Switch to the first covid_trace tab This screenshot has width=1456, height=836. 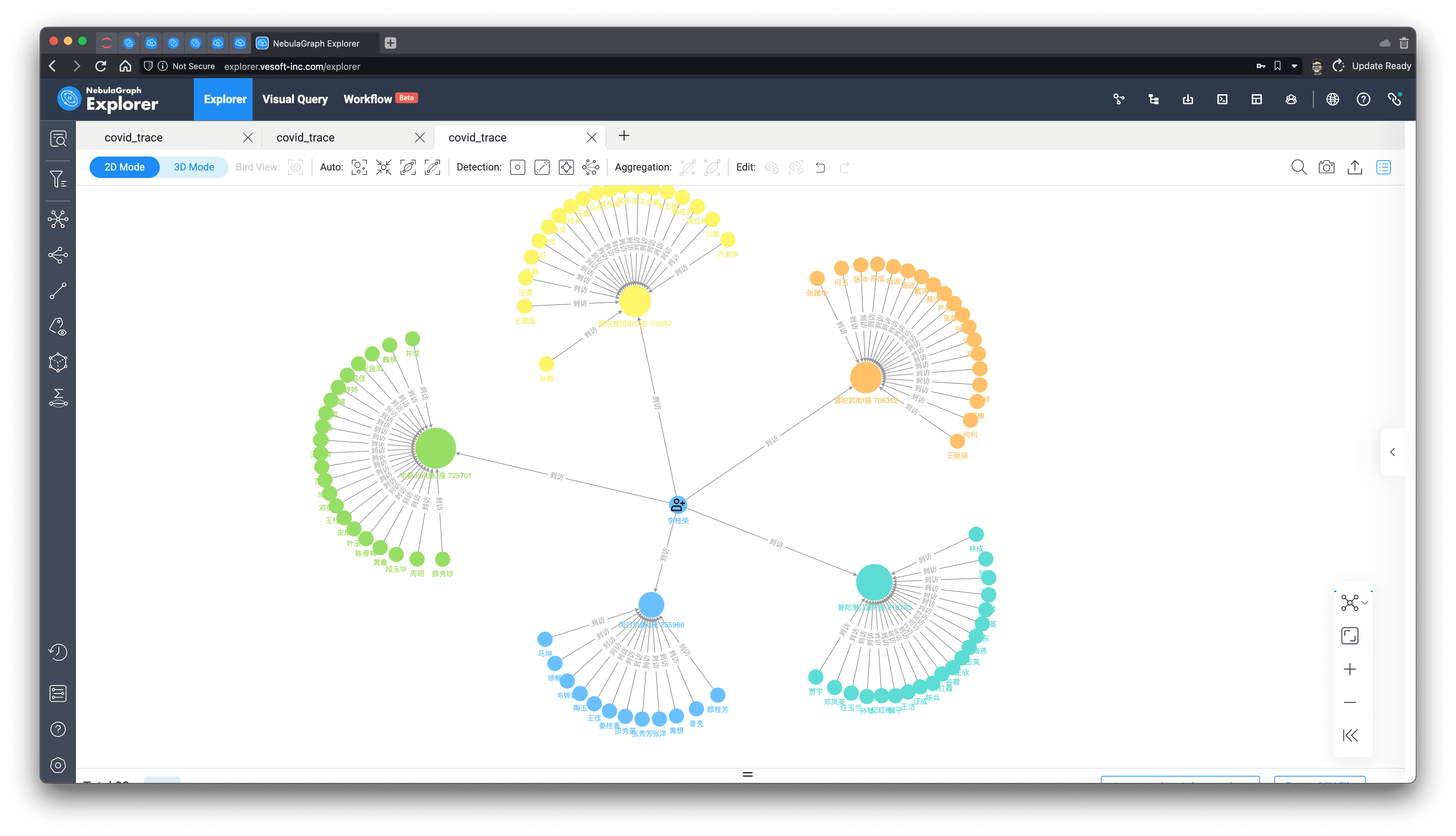pyautogui.click(x=133, y=138)
